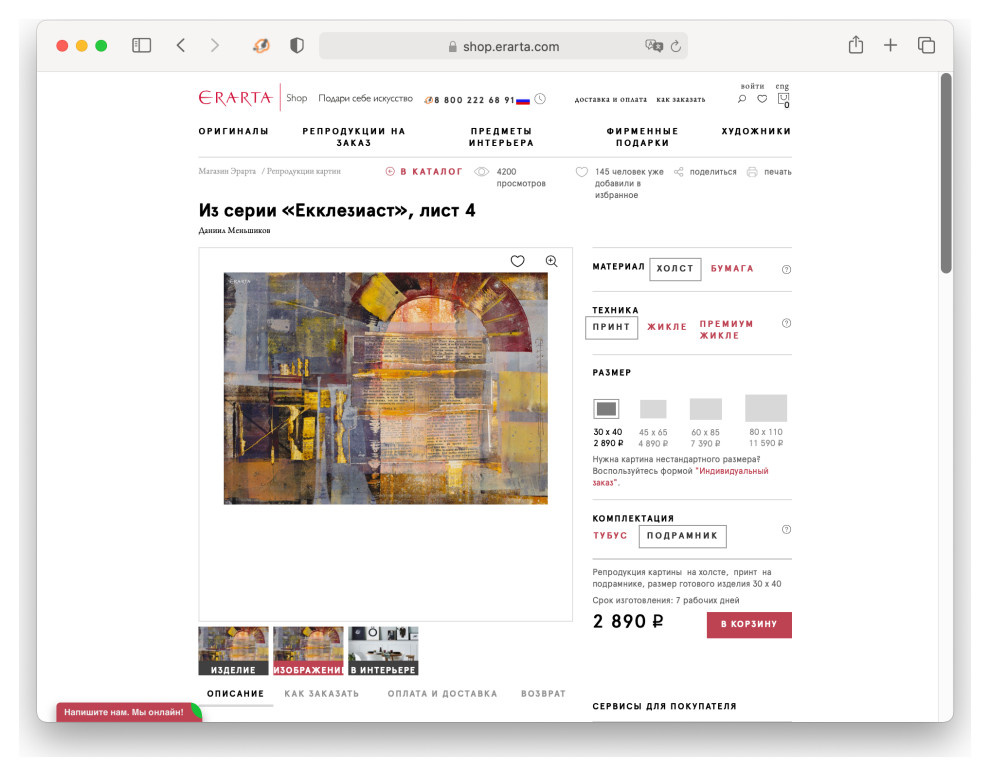The width and height of the screenshot is (990, 776).
Task: Click the magnifier zoom icon above painting
Action: (x=551, y=261)
